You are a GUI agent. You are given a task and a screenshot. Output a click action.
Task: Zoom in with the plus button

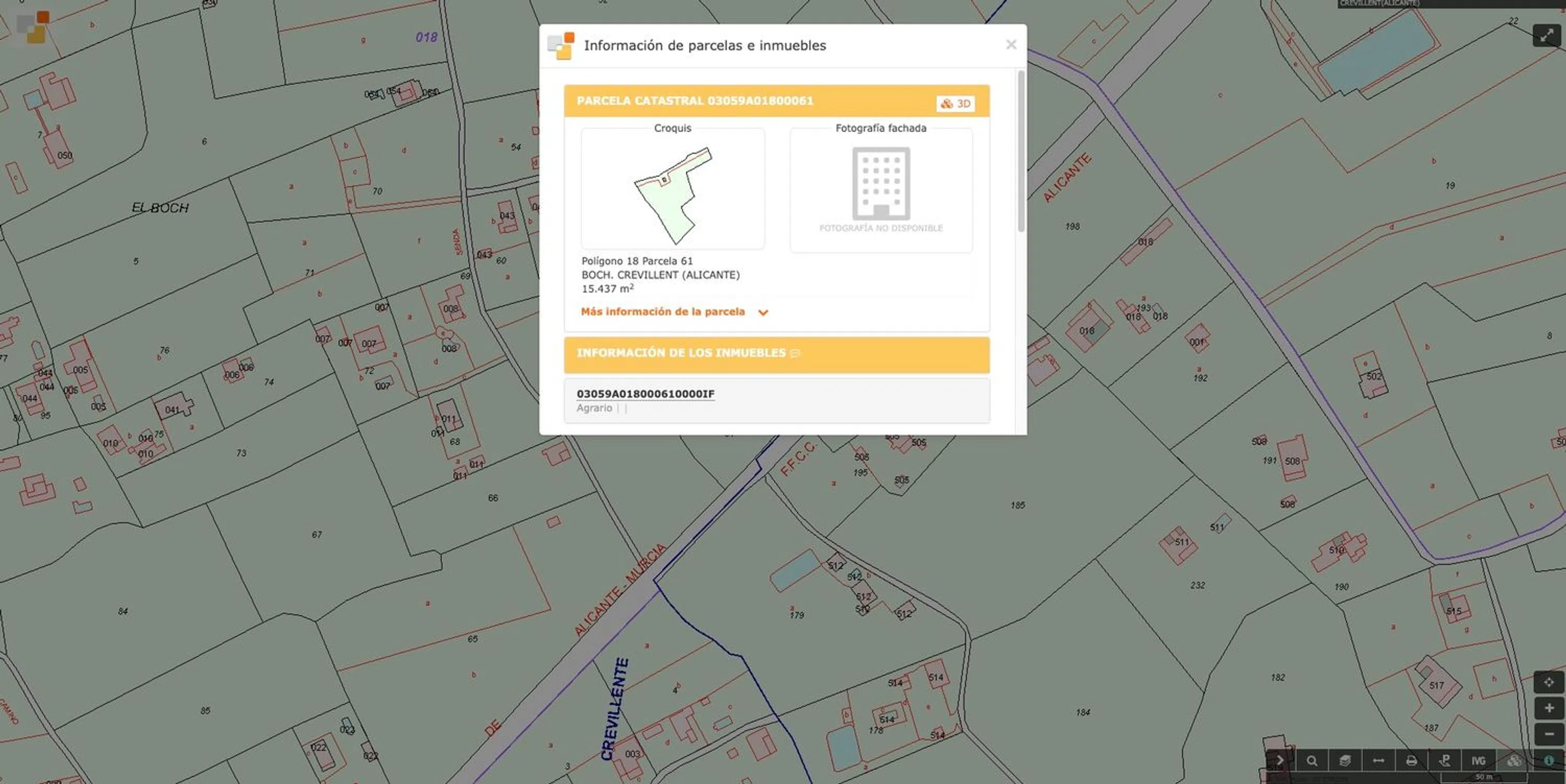1548,708
